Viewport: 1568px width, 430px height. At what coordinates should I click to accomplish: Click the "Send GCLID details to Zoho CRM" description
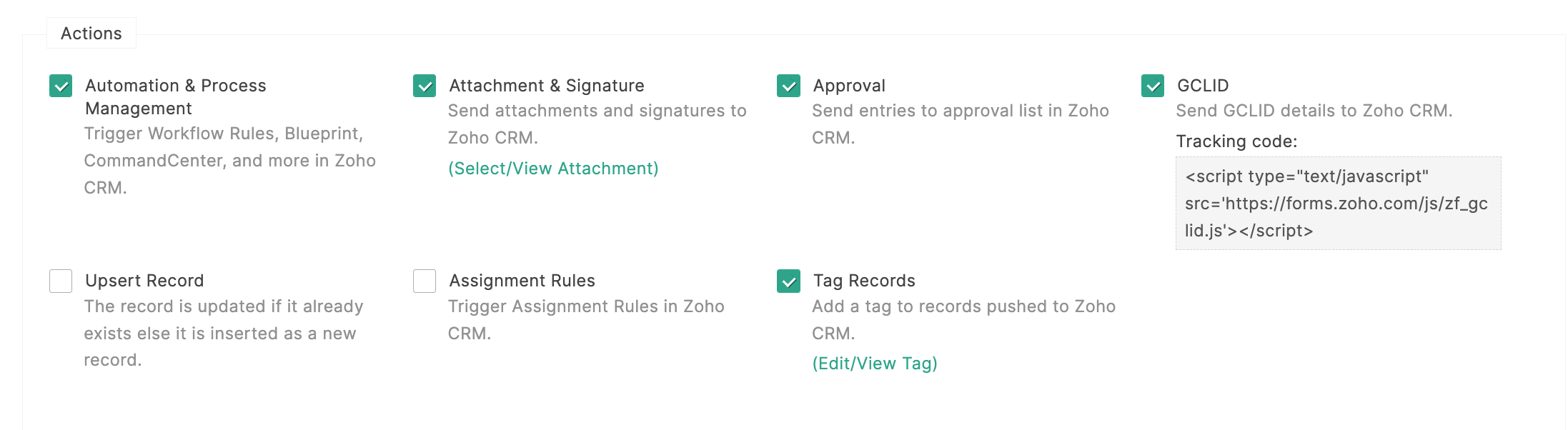point(1314,111)
